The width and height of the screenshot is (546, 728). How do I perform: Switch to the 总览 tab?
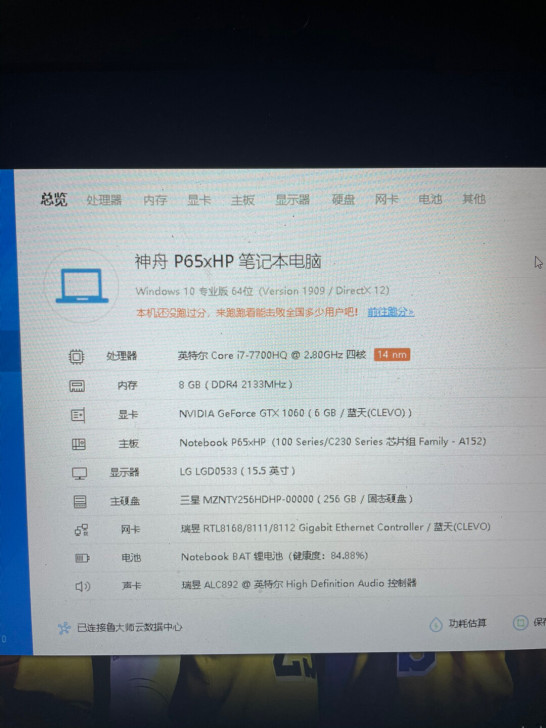click(54, 200)
